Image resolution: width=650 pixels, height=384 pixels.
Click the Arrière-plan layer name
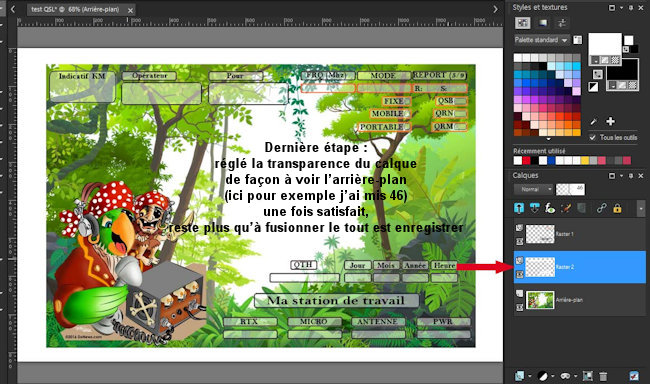click(569, 300)
